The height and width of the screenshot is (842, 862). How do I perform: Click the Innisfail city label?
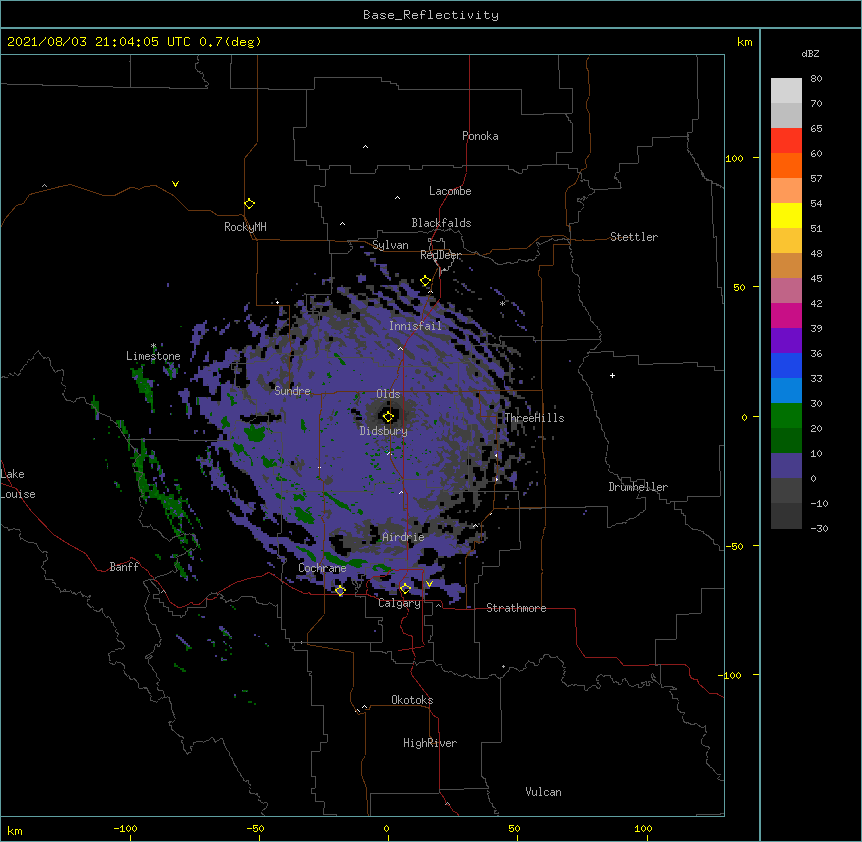tap(415, 326)
